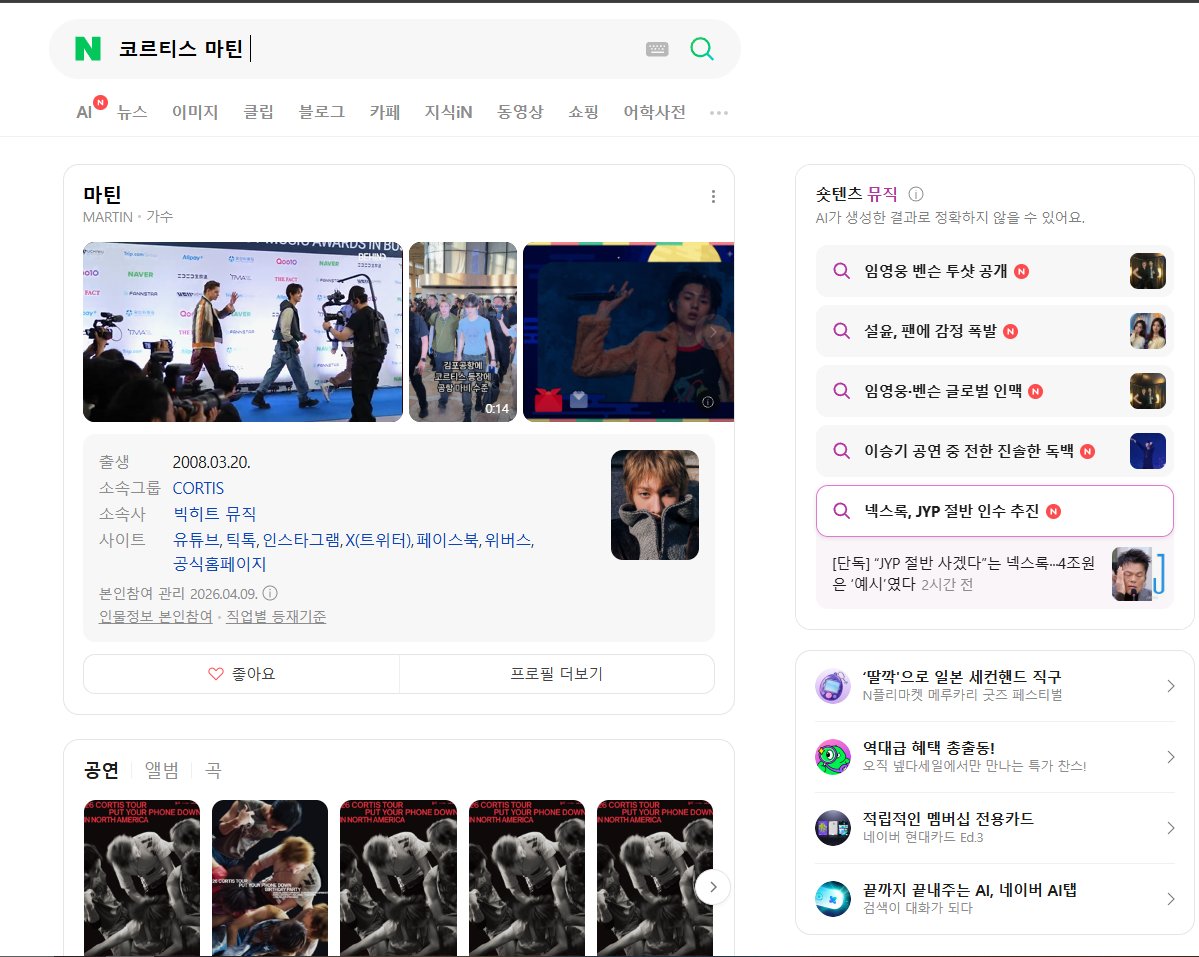
Task: Click thumbnail beside 이승기 공연 중 전한 진솔한 독백
Action: [x=1148, y=451]
